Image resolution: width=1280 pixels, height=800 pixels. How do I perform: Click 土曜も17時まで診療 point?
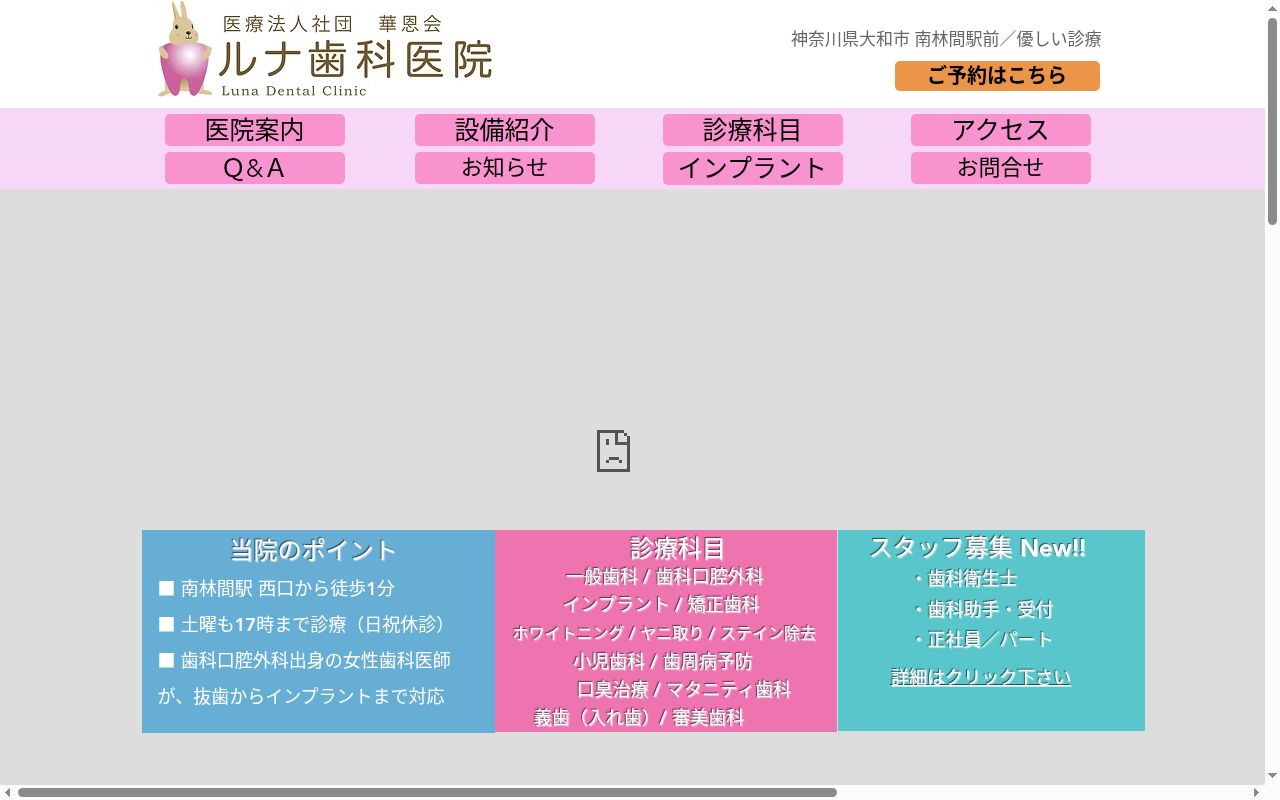point(303,624)
